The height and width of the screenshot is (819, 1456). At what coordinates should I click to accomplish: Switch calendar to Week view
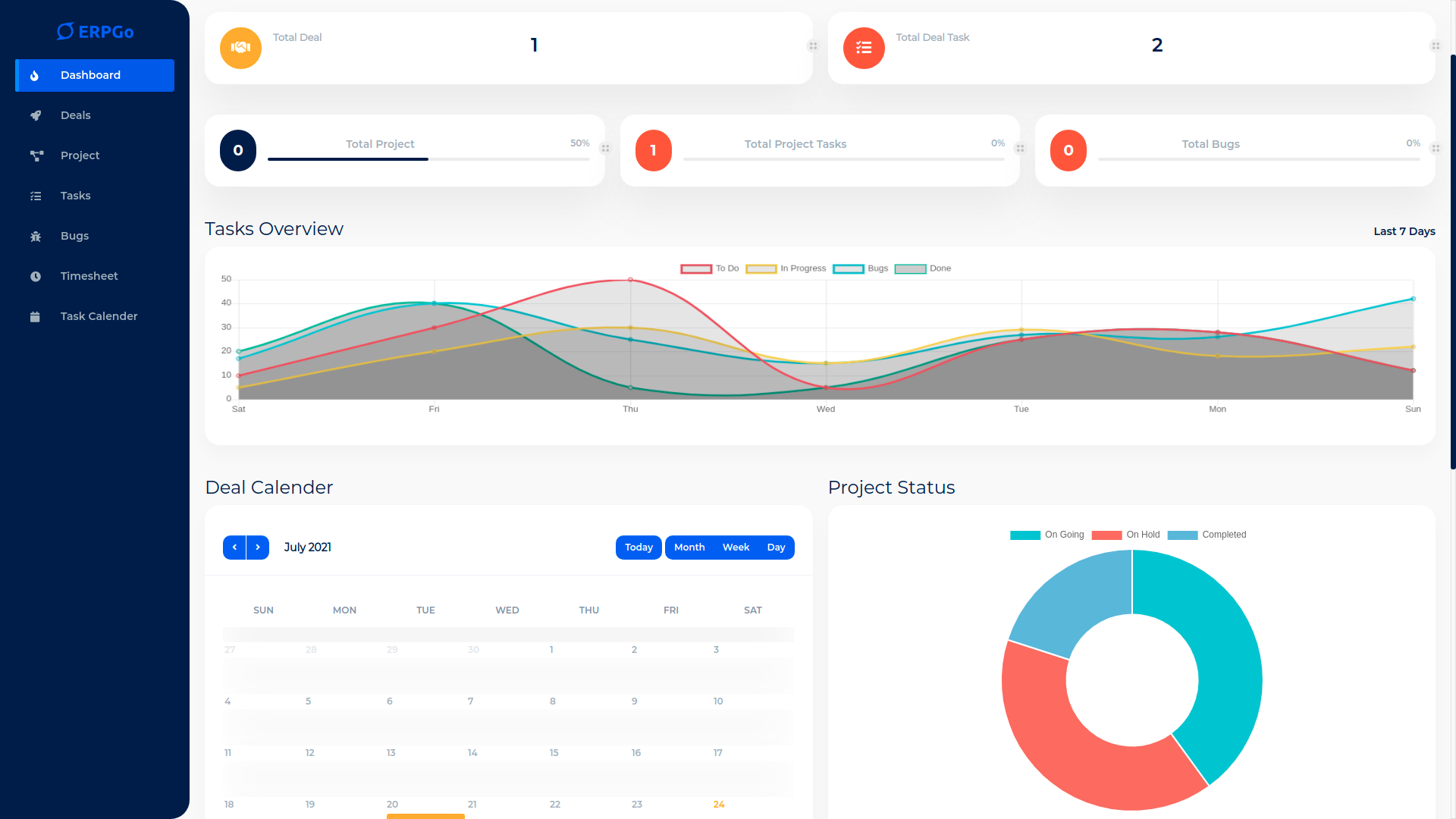tap(736, 548)
